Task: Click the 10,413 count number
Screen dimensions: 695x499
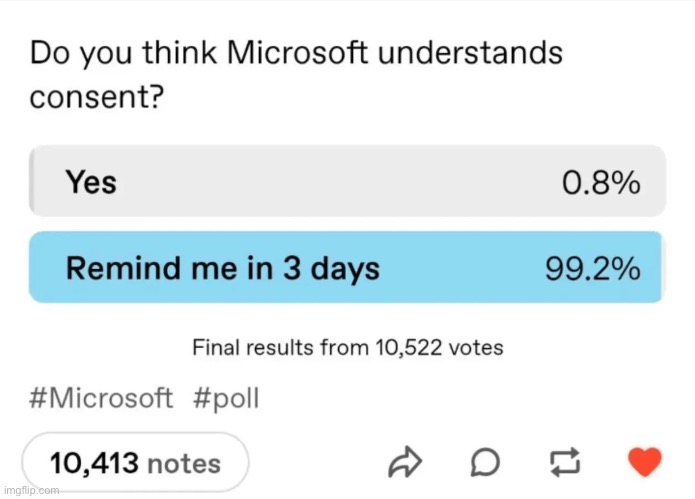Action: pyautogui.click(x=94, y=464)
